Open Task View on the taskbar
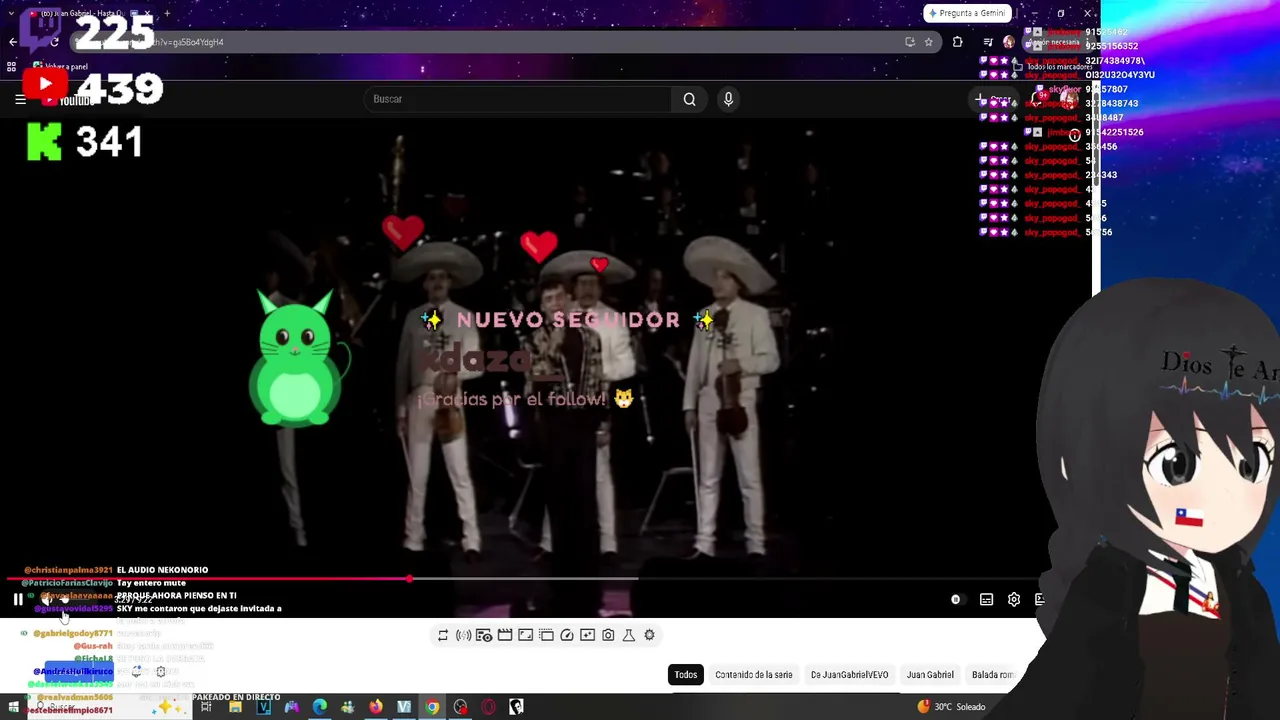Screen dimensions: 1280x720 coord(206,707)
